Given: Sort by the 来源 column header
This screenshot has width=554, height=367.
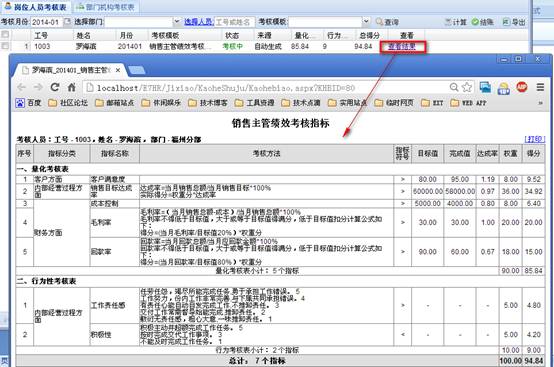Looking at the screenshot, I should point(271,35).
